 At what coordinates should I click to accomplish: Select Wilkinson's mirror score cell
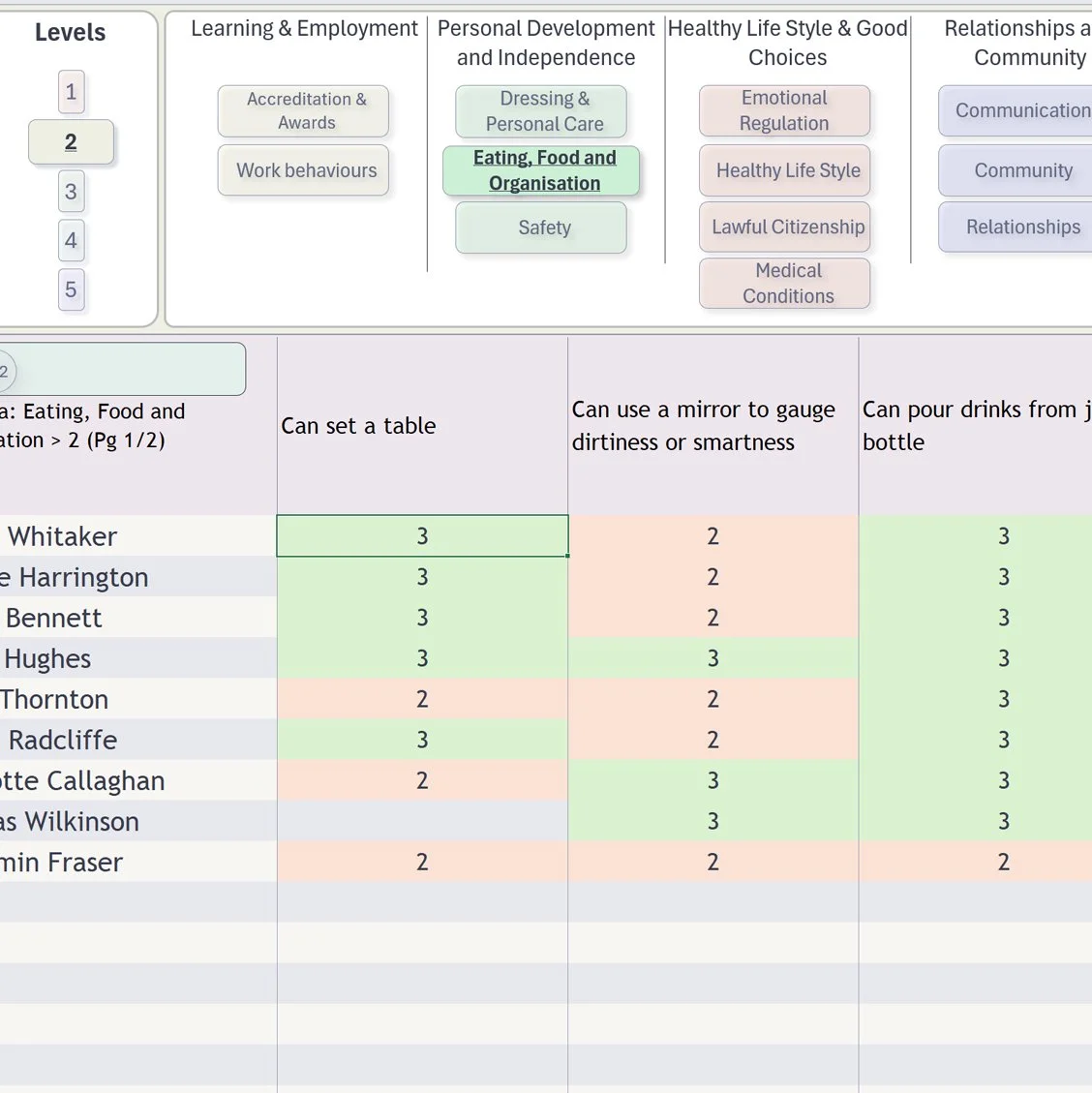tap(713, 821)
